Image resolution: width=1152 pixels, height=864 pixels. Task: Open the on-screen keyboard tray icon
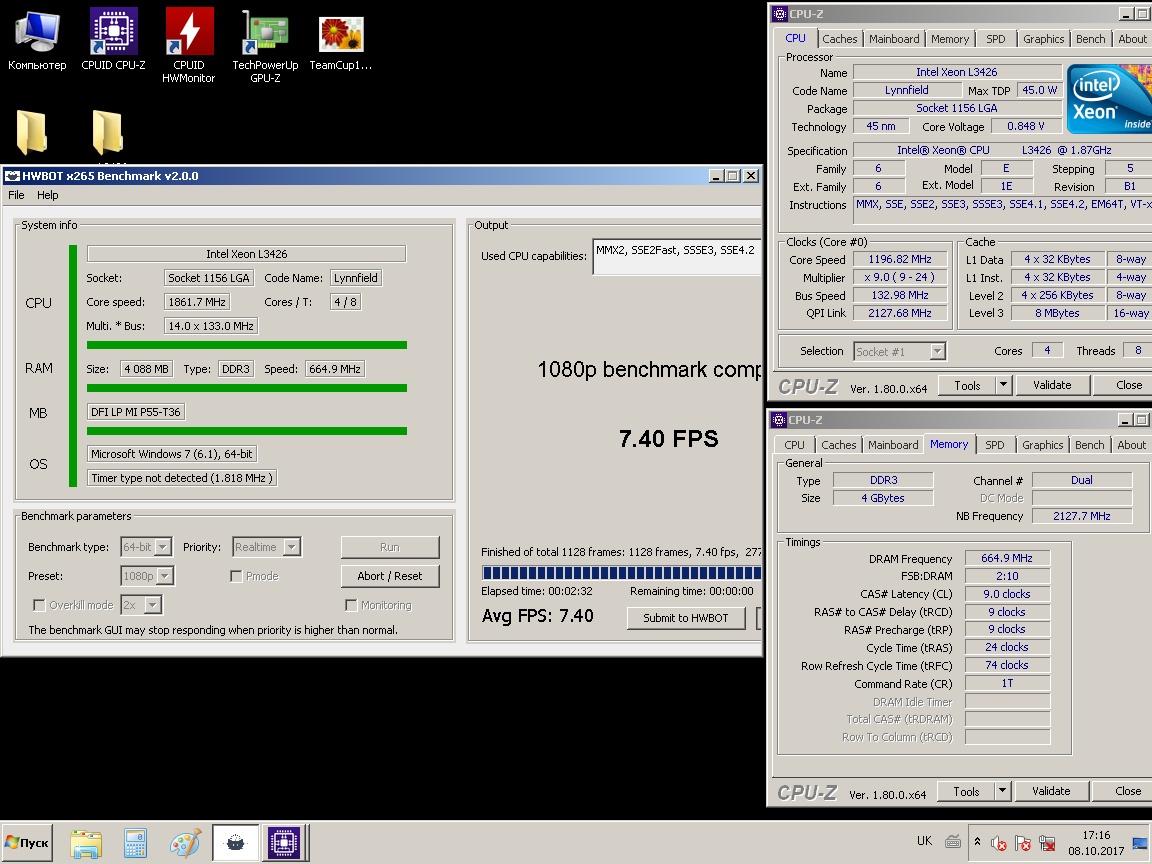pyautogui.click(x=953, y=842)
